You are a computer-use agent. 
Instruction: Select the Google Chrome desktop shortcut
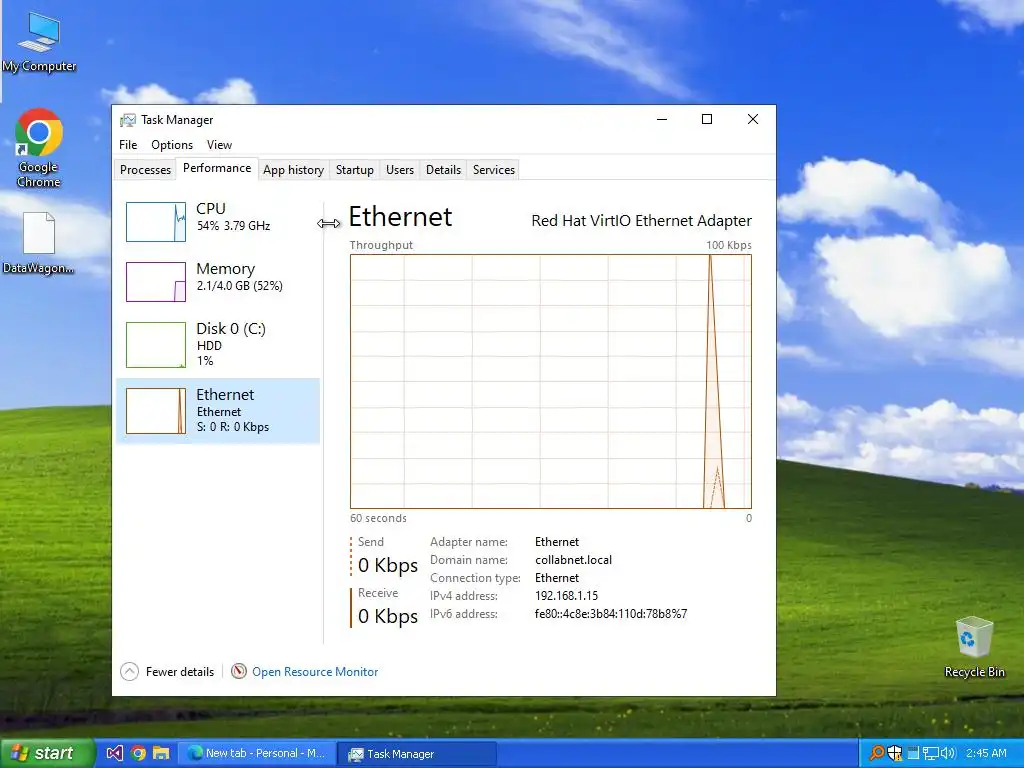click(39, 149)
